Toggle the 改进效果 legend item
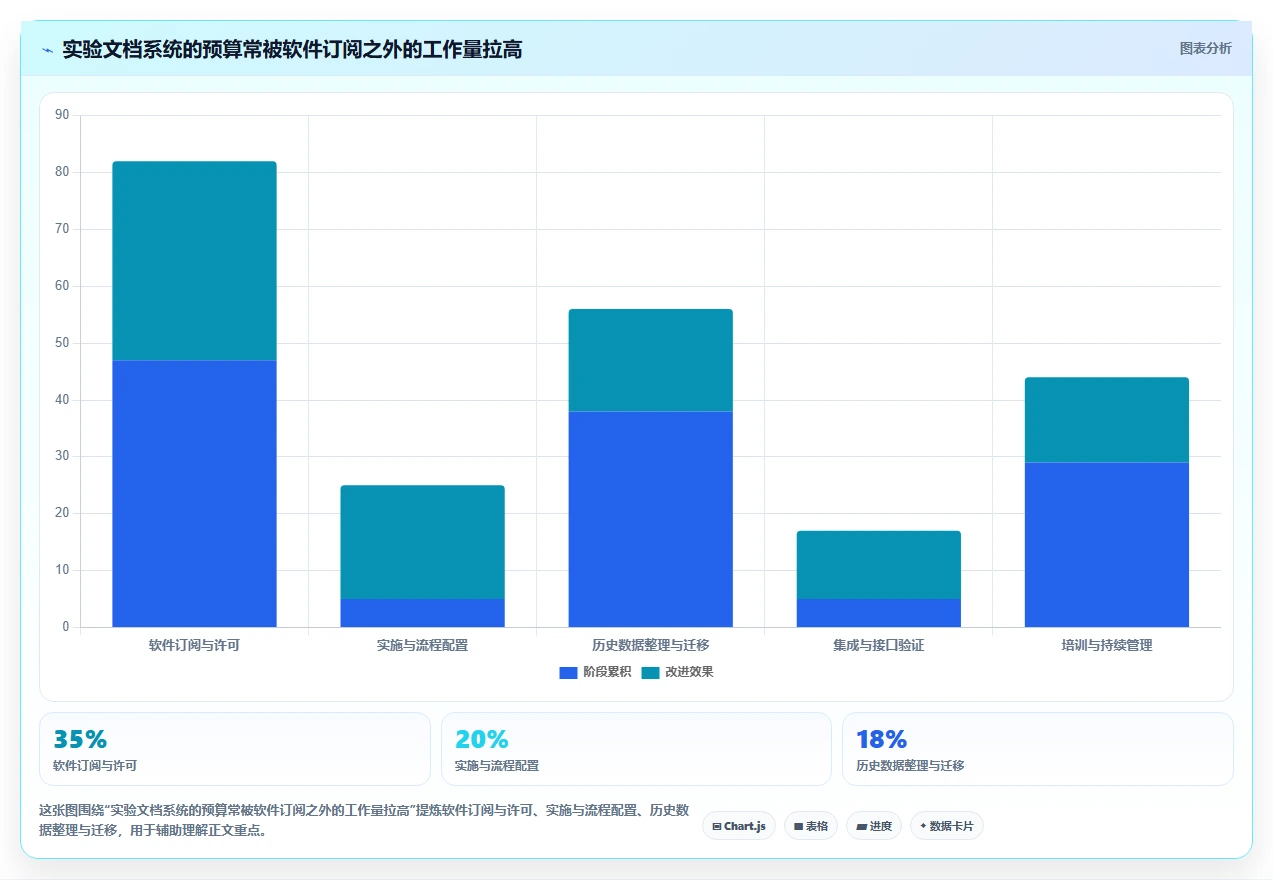Viewport: 1273px width, 880px height. [x=677, y=672]
